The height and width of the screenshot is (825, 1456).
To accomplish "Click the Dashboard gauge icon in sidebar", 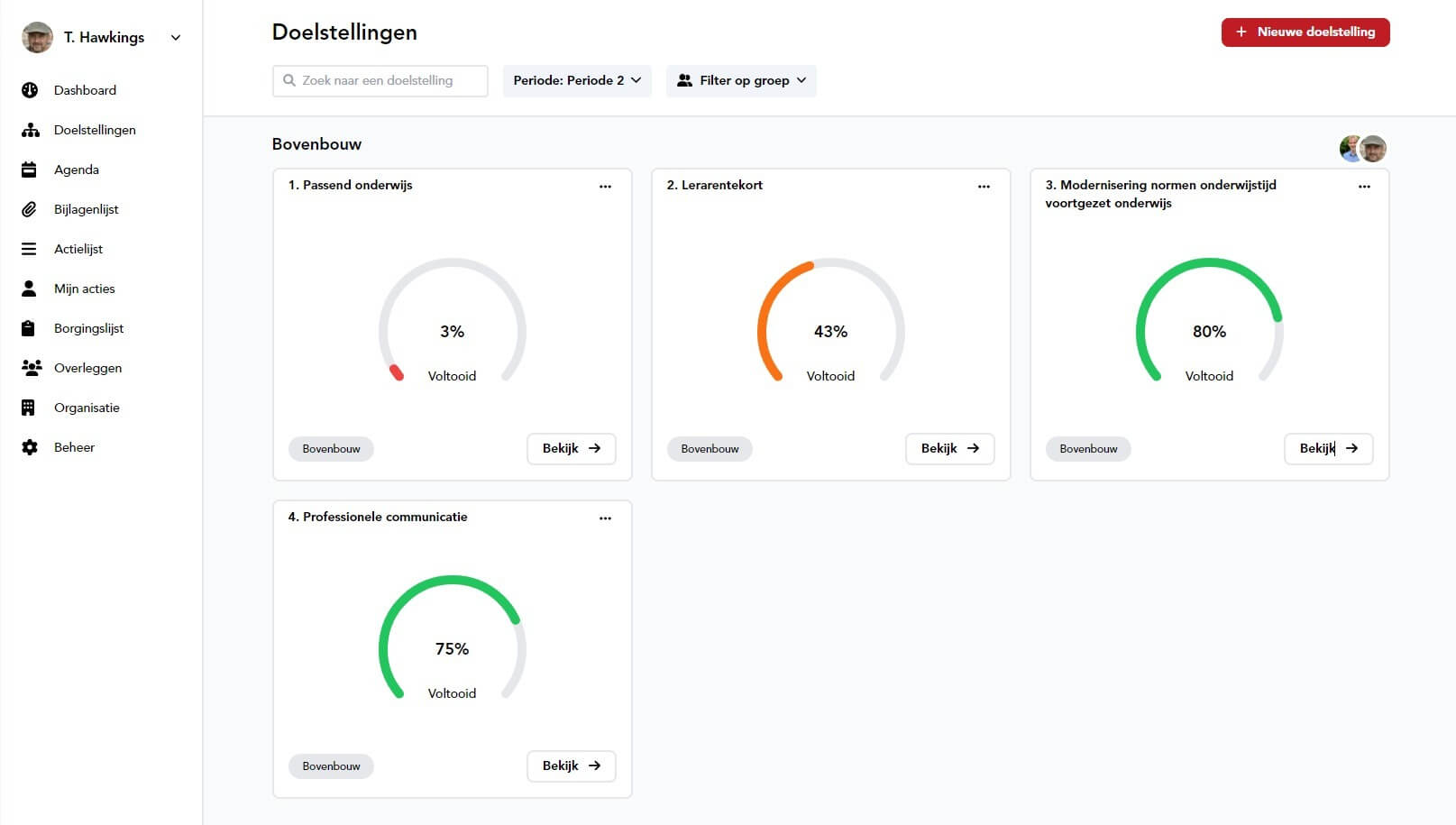I will [x=30, y=90].
